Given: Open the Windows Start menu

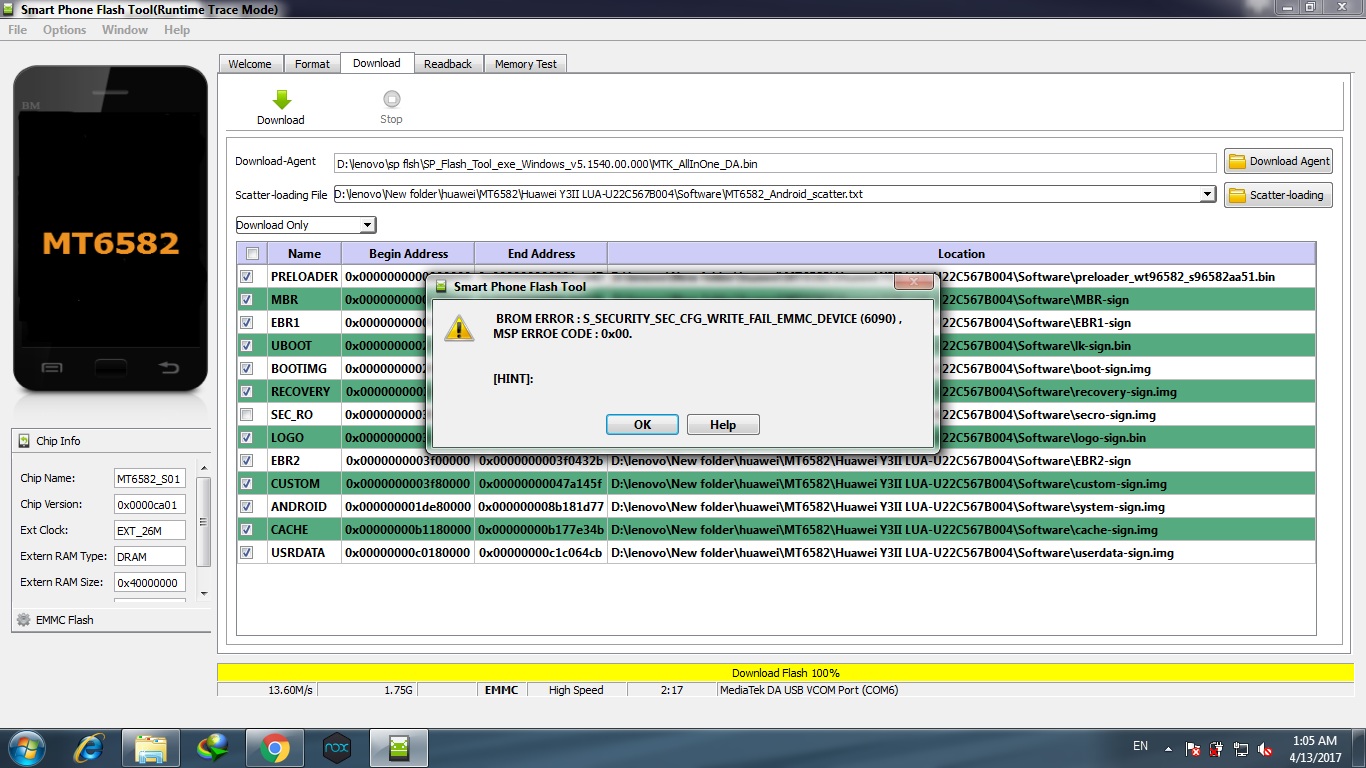Looking at the screenshot, I should pyautogui.click(x=26, y=747).
